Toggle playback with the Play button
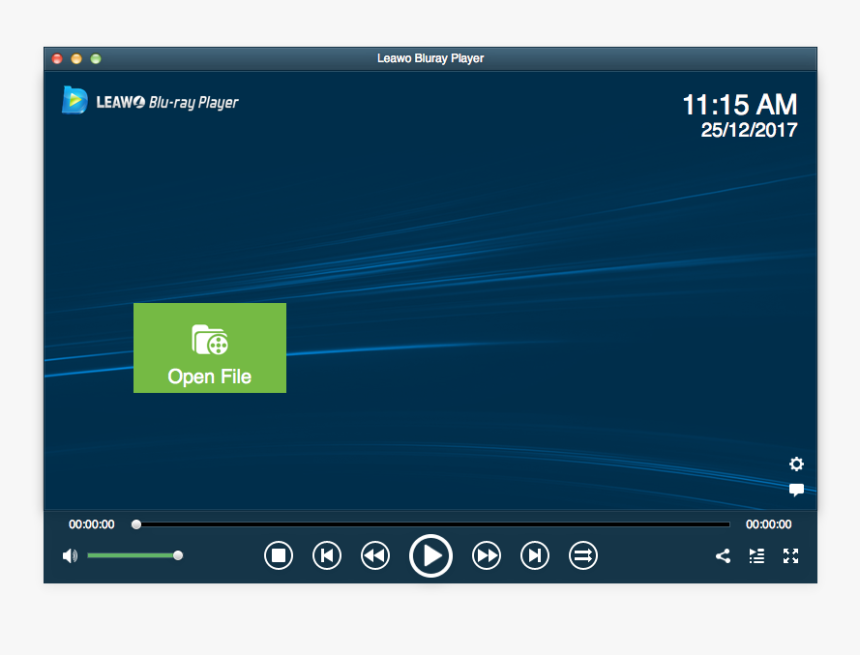The width and height of the screenshot is (860, 655). click(x=431, y=556)
